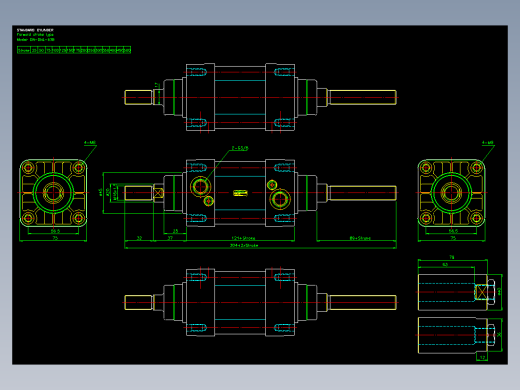
Task: Select the 63 dimension above the rod-end detail
Action: click(445, 264)
